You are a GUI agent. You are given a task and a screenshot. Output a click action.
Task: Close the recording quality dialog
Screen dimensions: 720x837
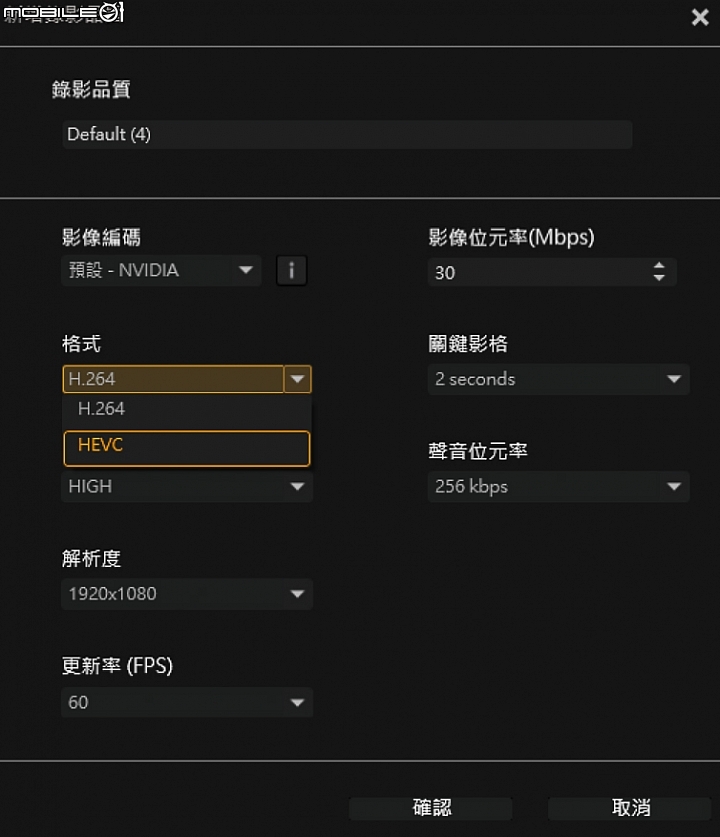[700, 18]
